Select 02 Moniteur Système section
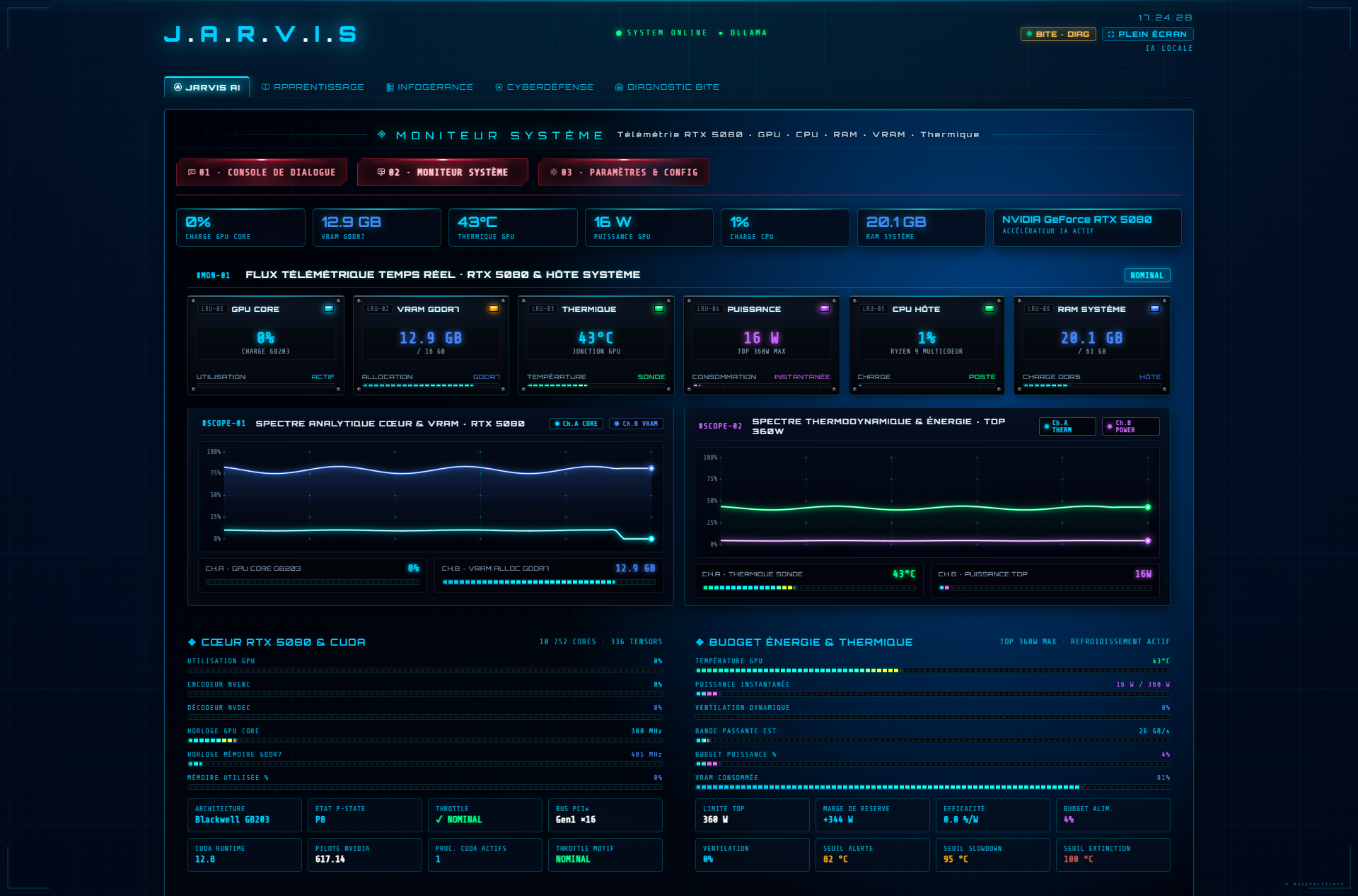1358x896 pixels. click(443, 173)
